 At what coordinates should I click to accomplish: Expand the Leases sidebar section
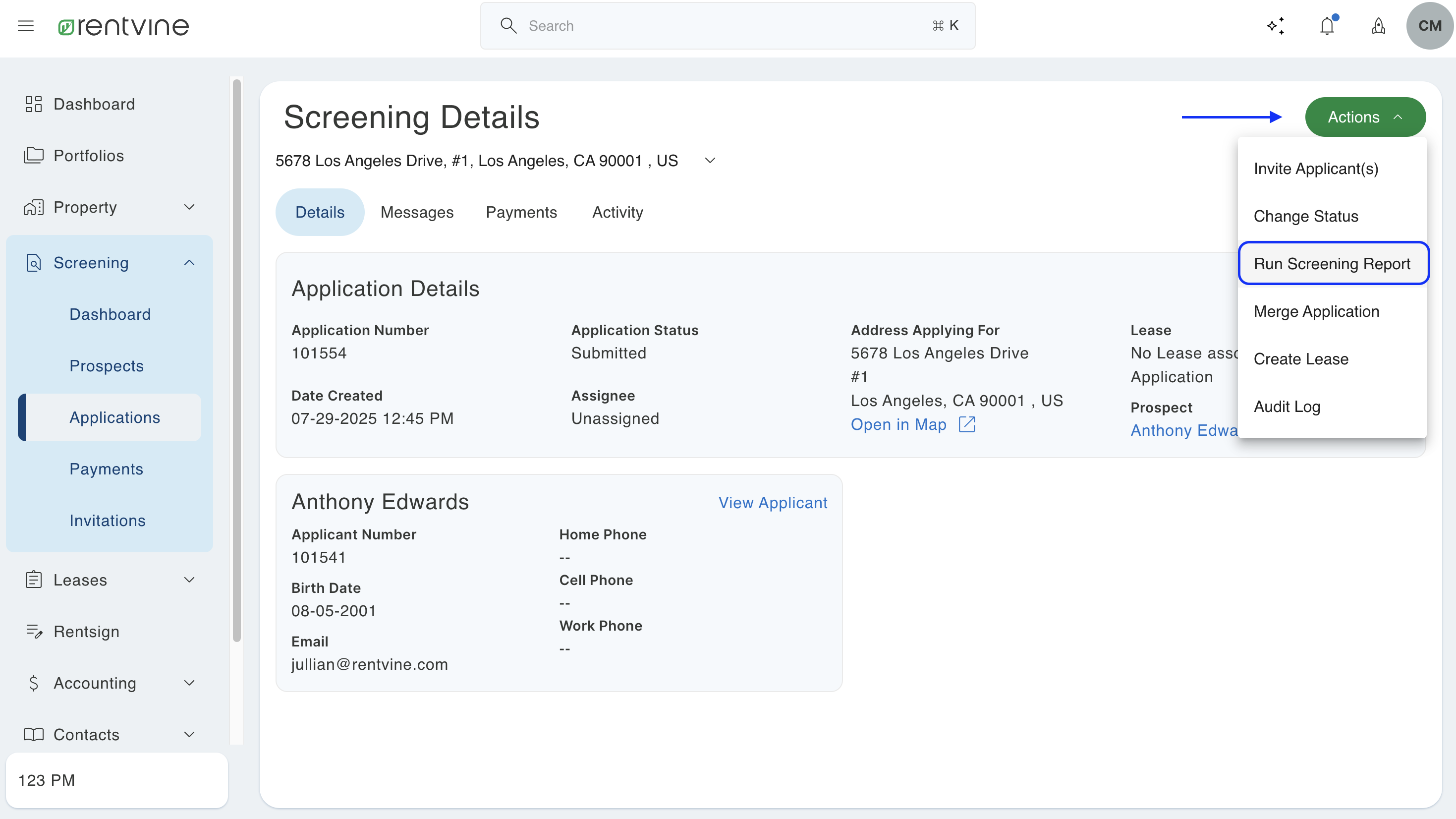pyautogui.click(x=189, y=580)
